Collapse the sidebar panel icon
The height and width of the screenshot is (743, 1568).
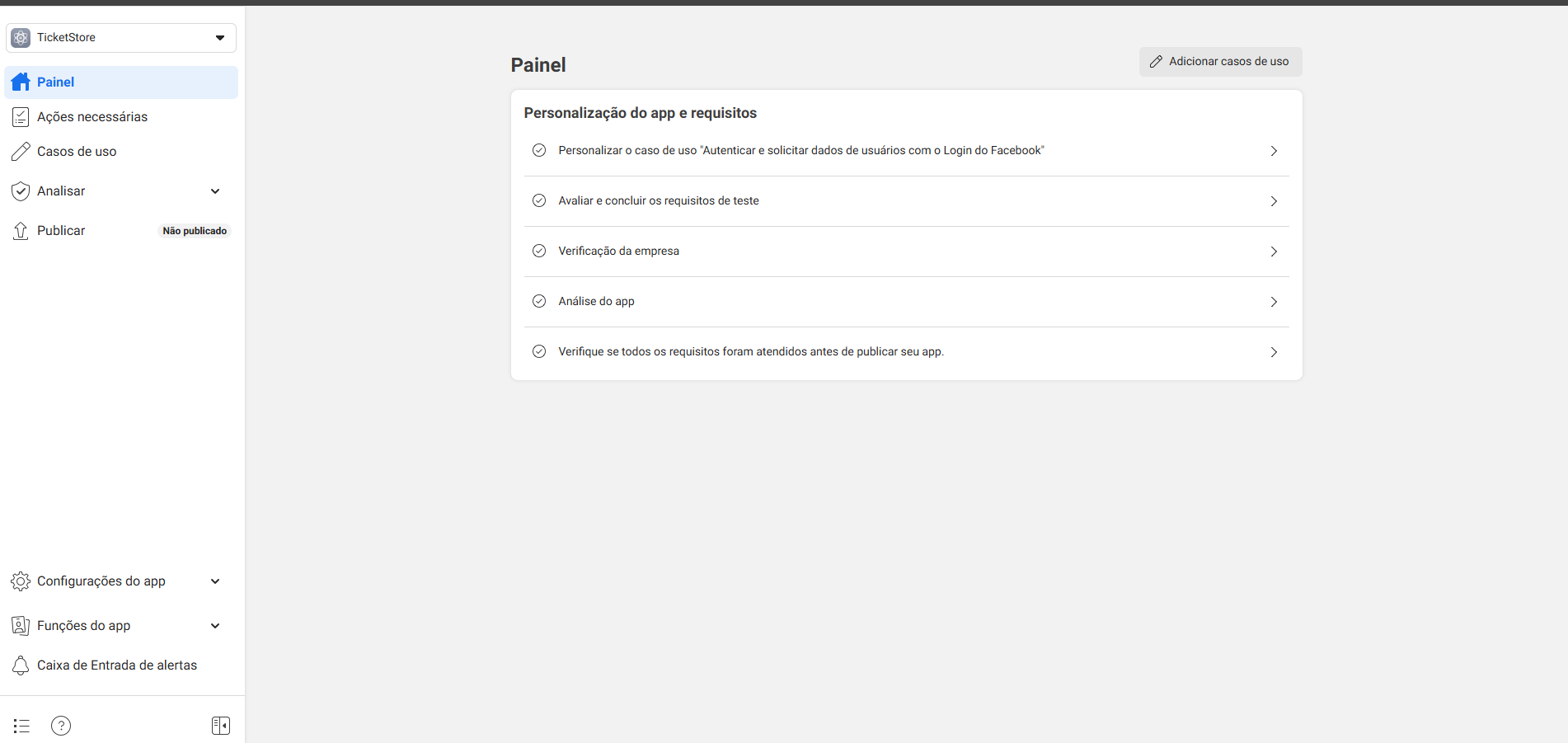(221, 726)
